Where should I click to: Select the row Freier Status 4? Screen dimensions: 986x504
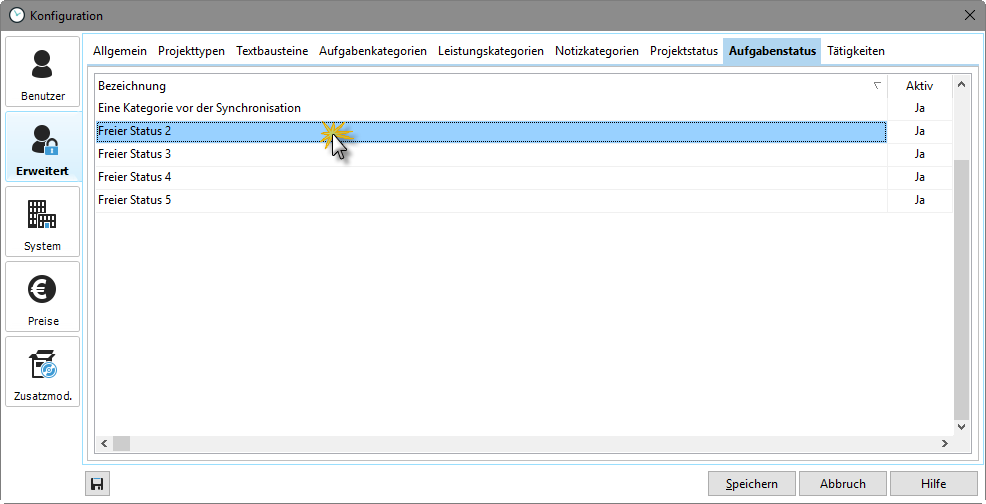(490, 177)
